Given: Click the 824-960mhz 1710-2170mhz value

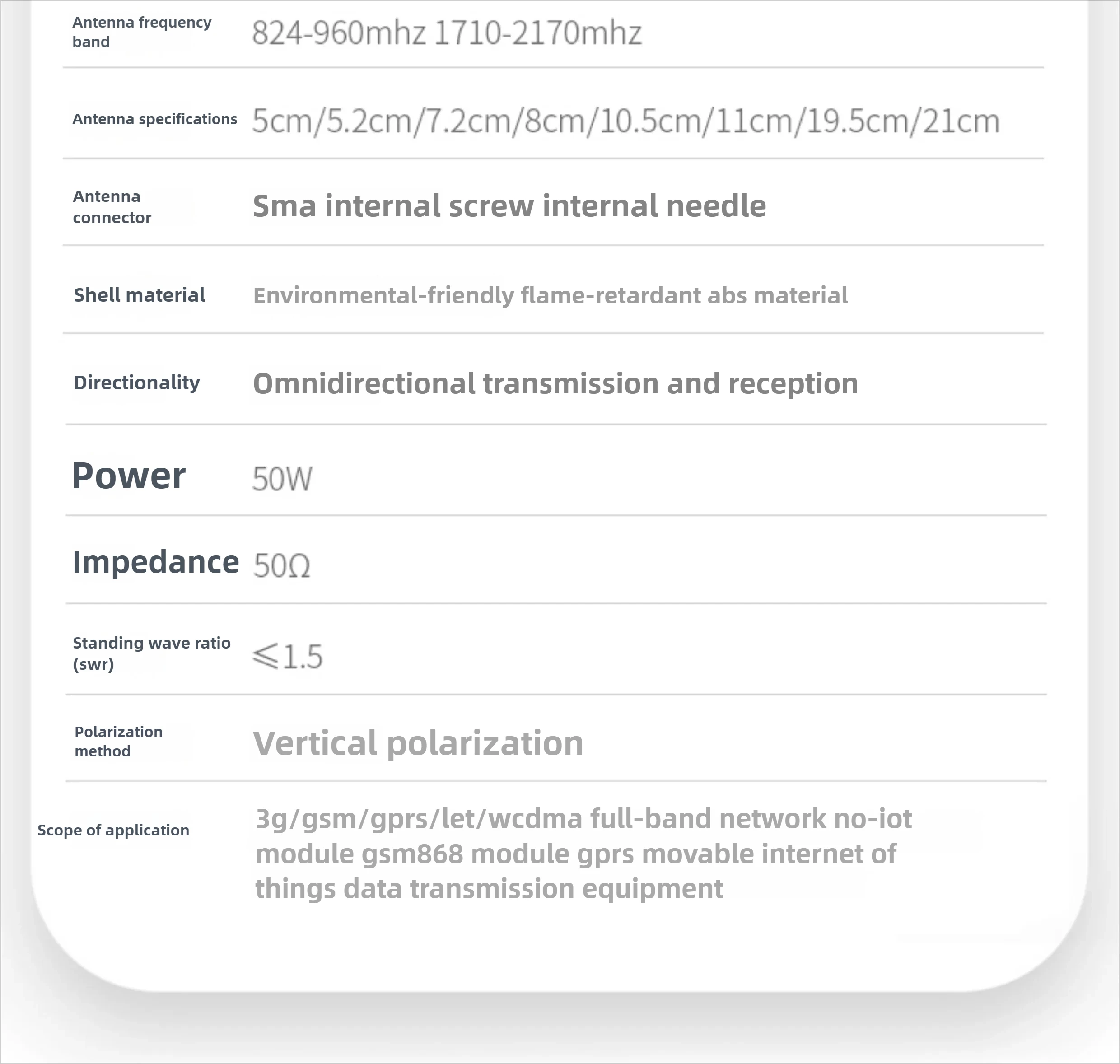Looking at the screenshot, I should pos(446,33).
